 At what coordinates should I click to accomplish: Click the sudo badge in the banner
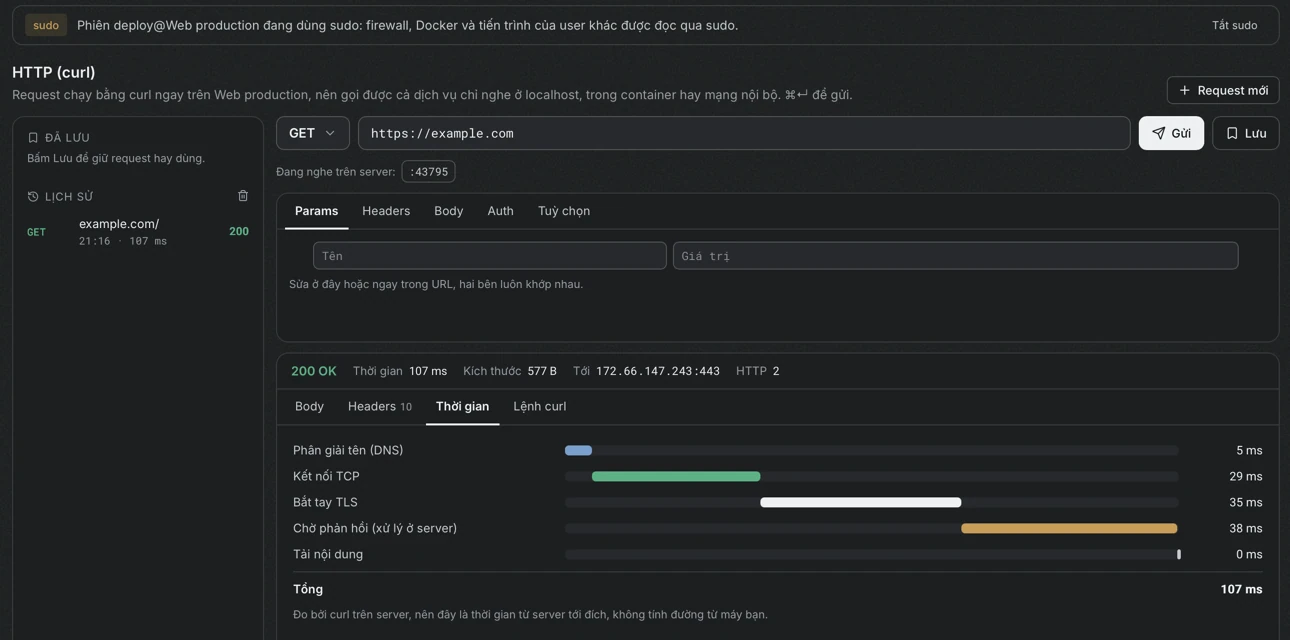(46, 25)
